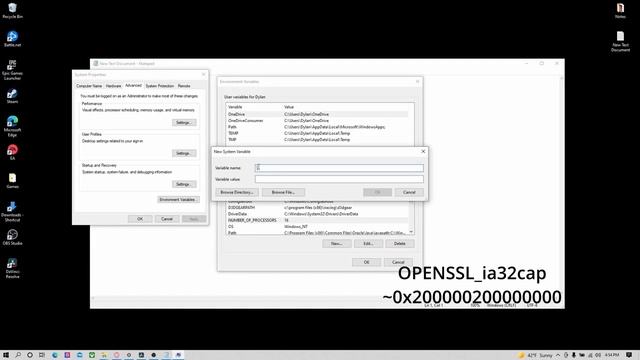The image size is (640, 360).
Task: Select the Advanced tab
Action: 133,85
